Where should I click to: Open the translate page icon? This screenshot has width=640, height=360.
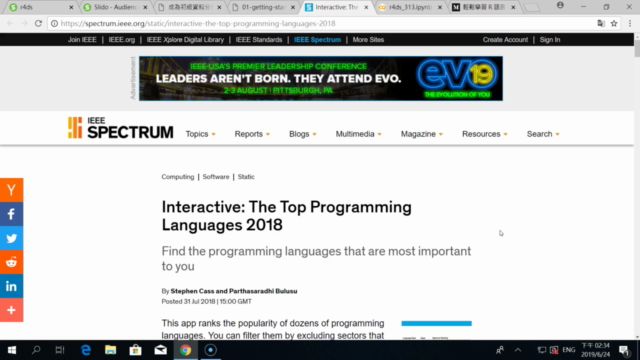(x=601, y=24)
